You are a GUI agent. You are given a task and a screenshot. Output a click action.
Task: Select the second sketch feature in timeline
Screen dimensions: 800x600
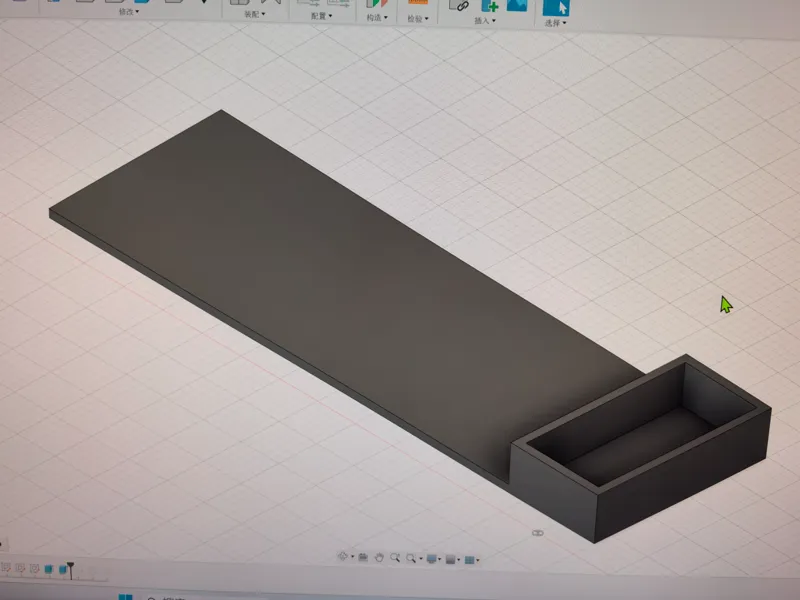[20, 568]
